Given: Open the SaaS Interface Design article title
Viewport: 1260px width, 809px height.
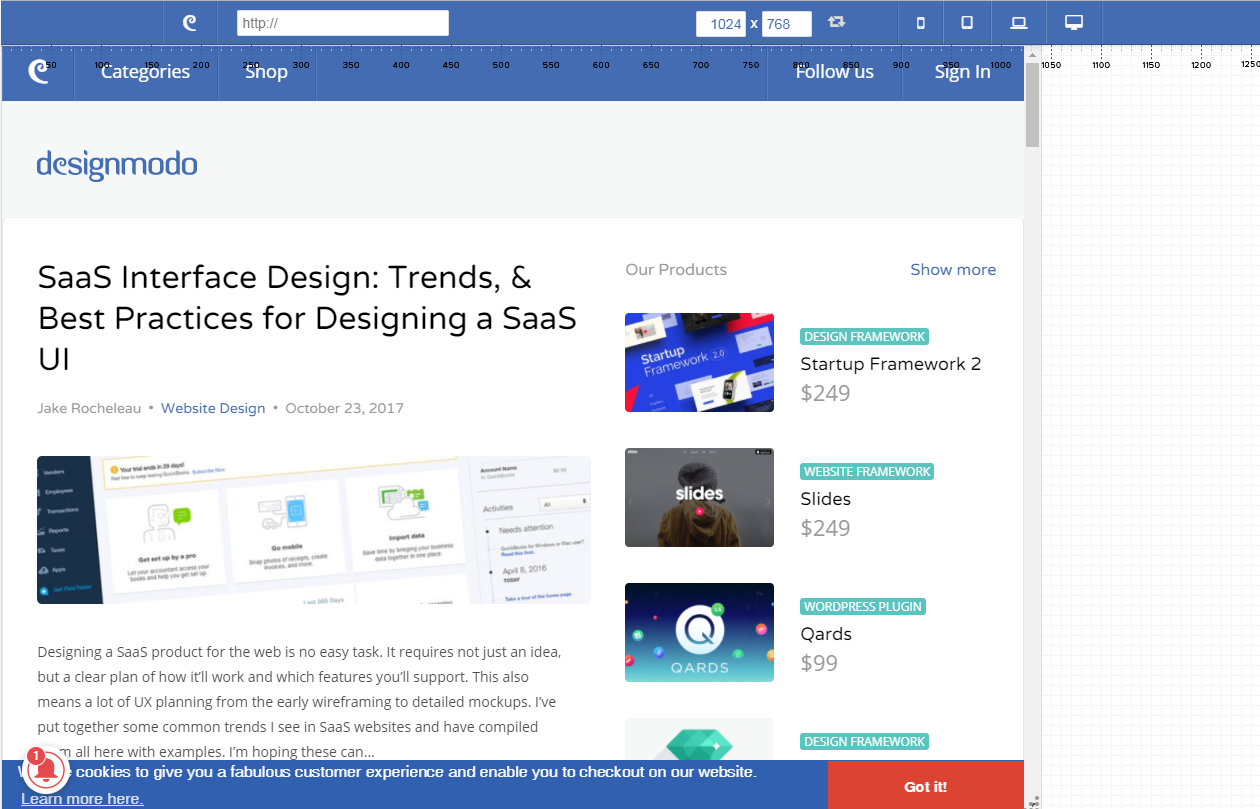Looking at the screenshot, I should tap(308, 318).
